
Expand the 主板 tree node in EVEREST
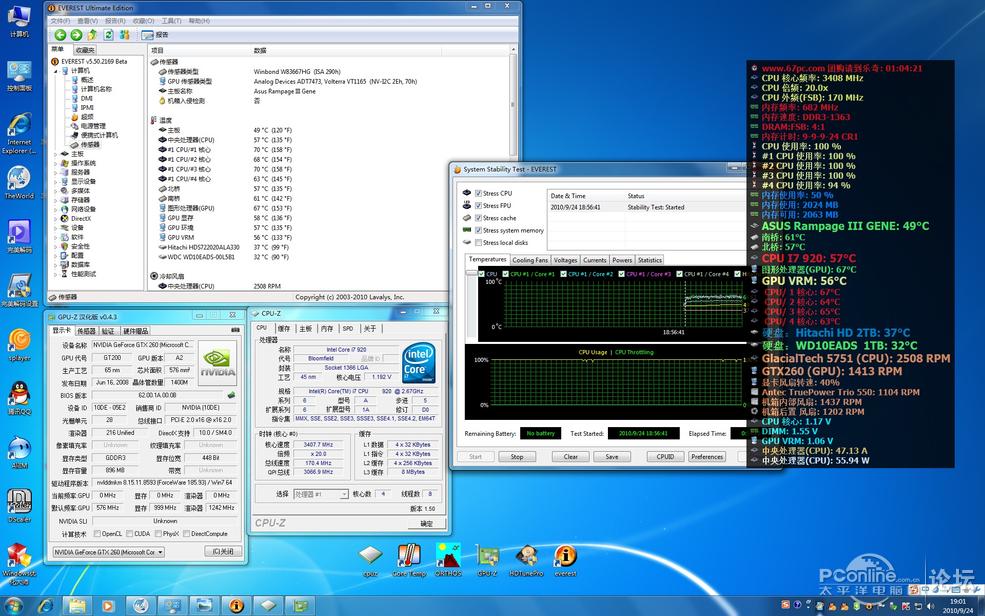[x=56, y=154]
